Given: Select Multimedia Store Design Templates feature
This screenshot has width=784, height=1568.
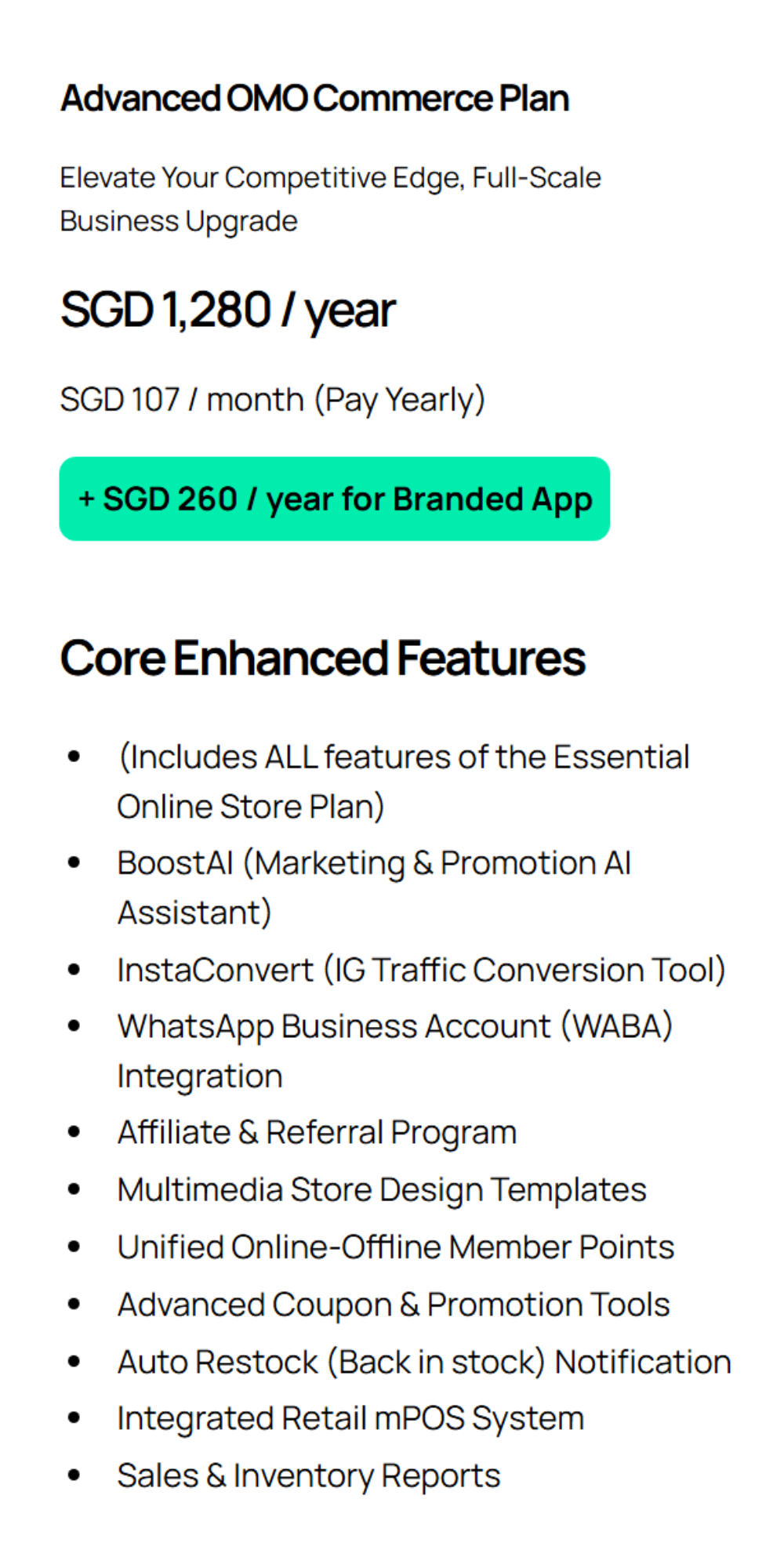Looking at the screenshot, I should (382, 1189).
